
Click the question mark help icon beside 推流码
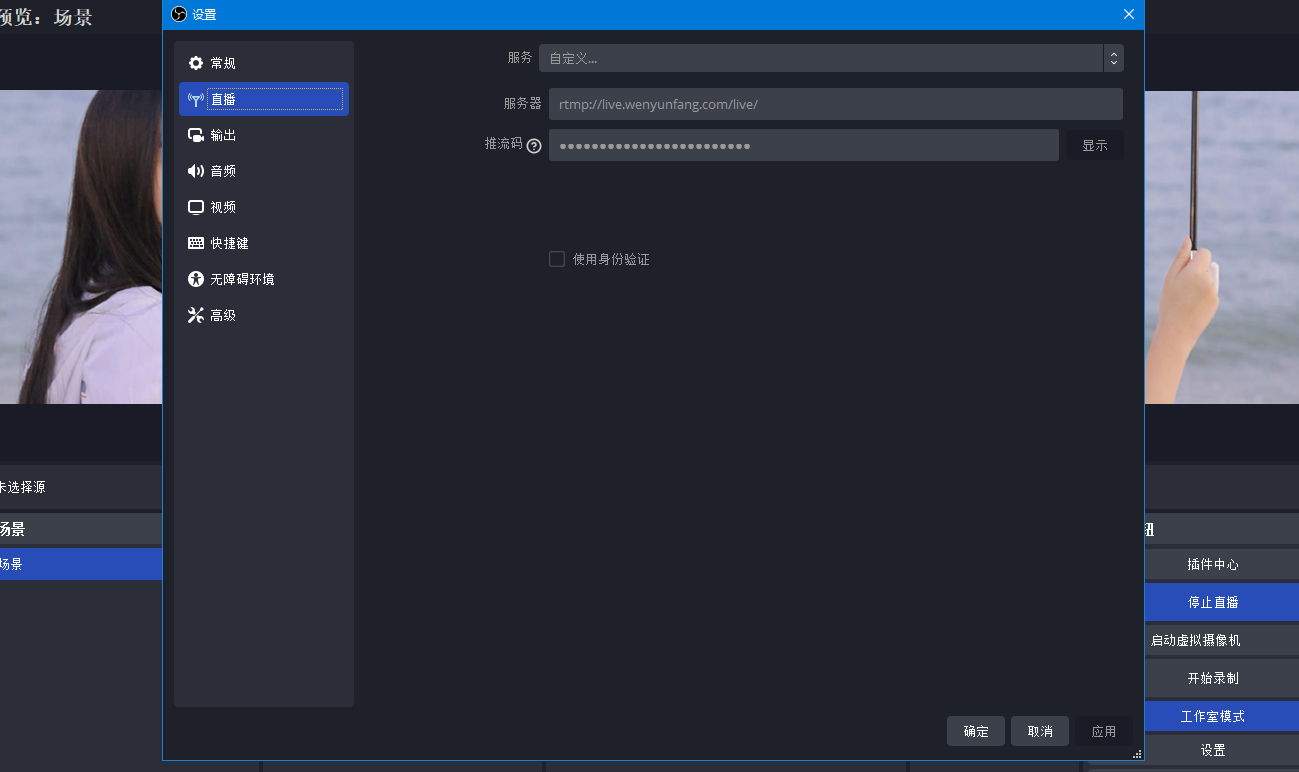click(x=534, y=146)
